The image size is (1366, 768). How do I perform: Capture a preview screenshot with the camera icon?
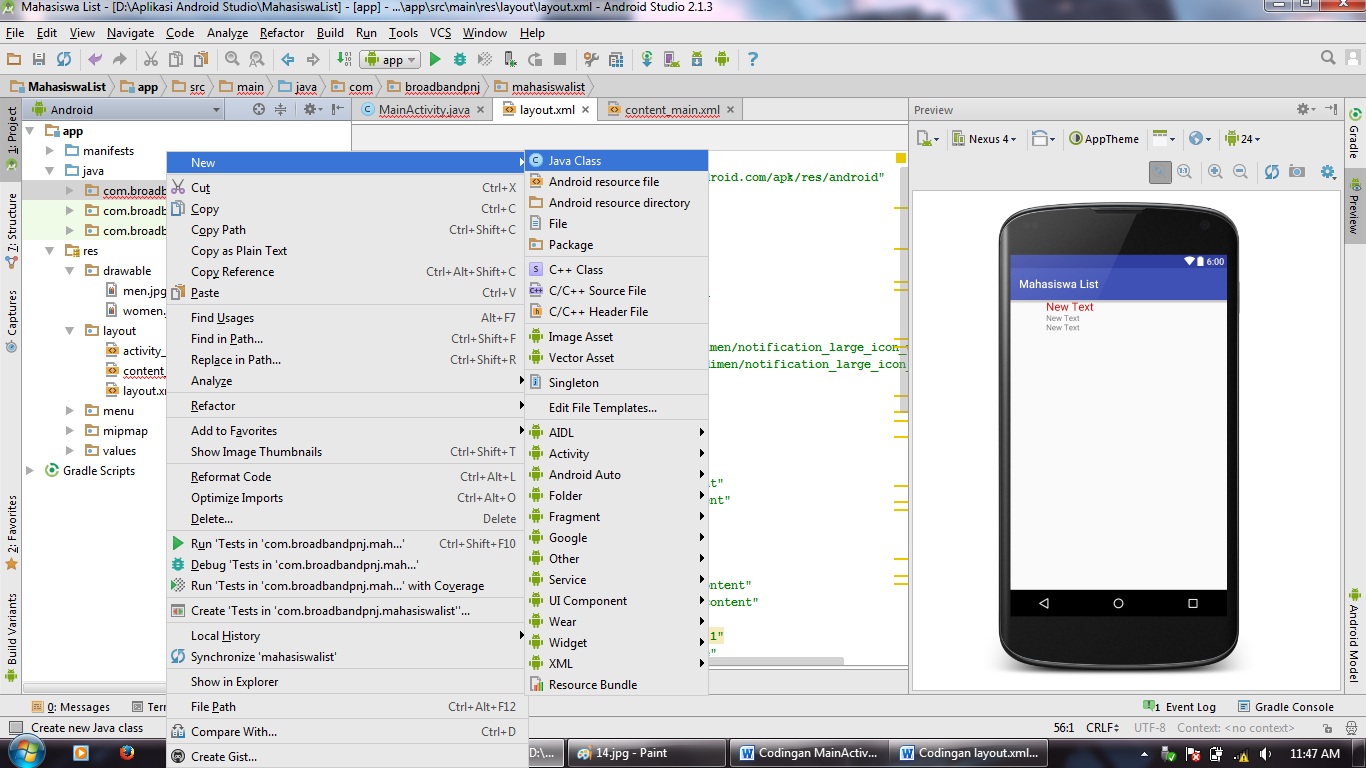[1297, 171]
